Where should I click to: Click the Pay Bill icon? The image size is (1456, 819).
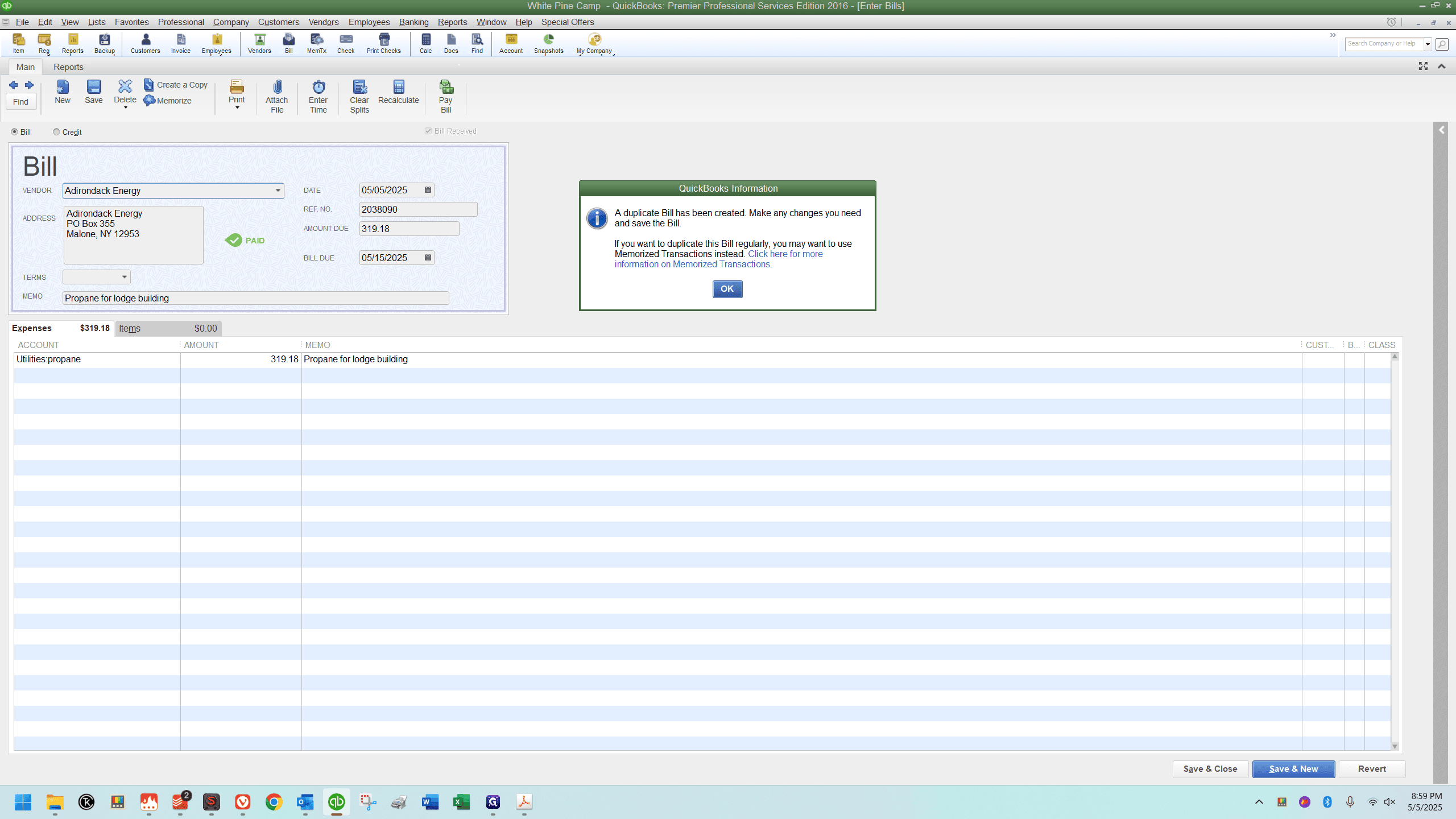click(446, 97)
